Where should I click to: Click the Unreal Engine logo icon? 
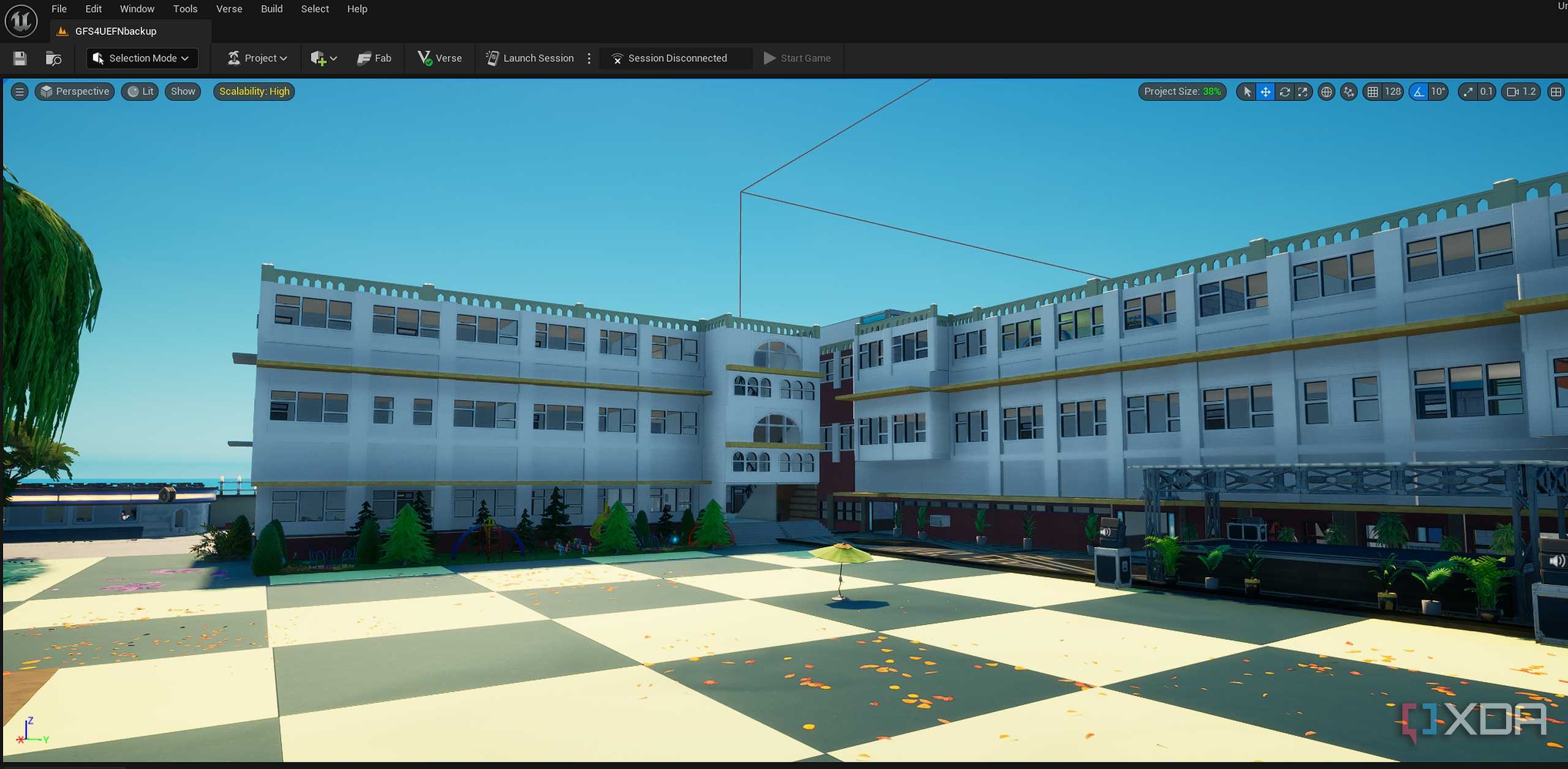pos(21,21)
